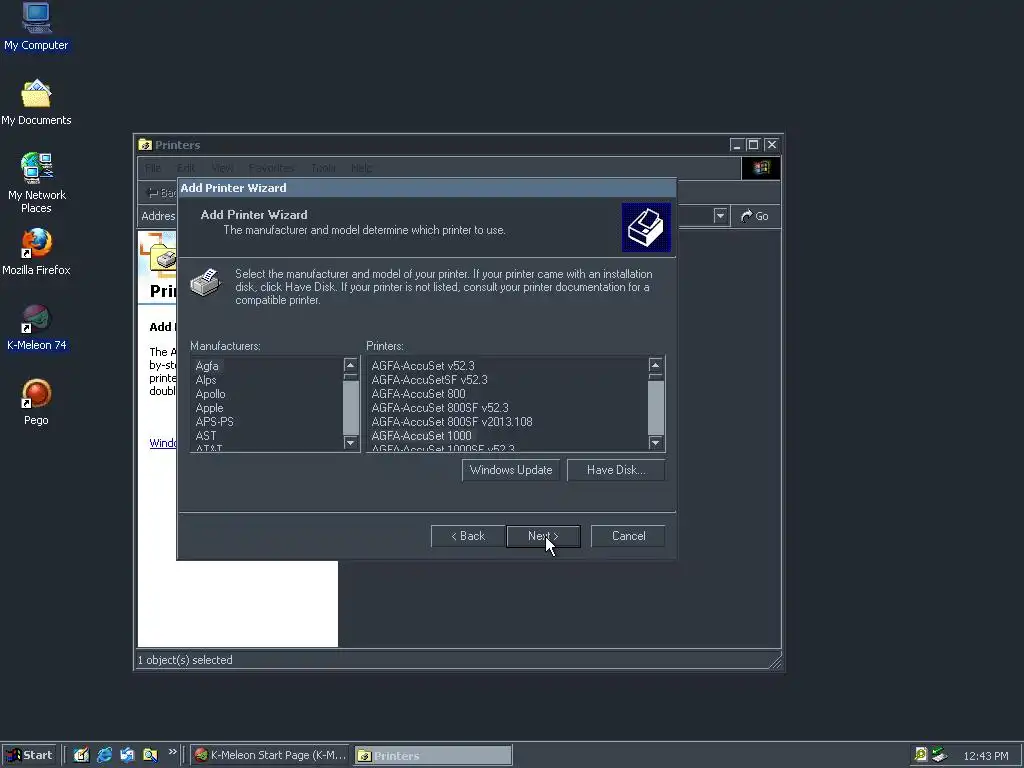Click the Windows flag throbber in Printers window
This screenshot has width=1024, height=768.
(x=761, y=168)
